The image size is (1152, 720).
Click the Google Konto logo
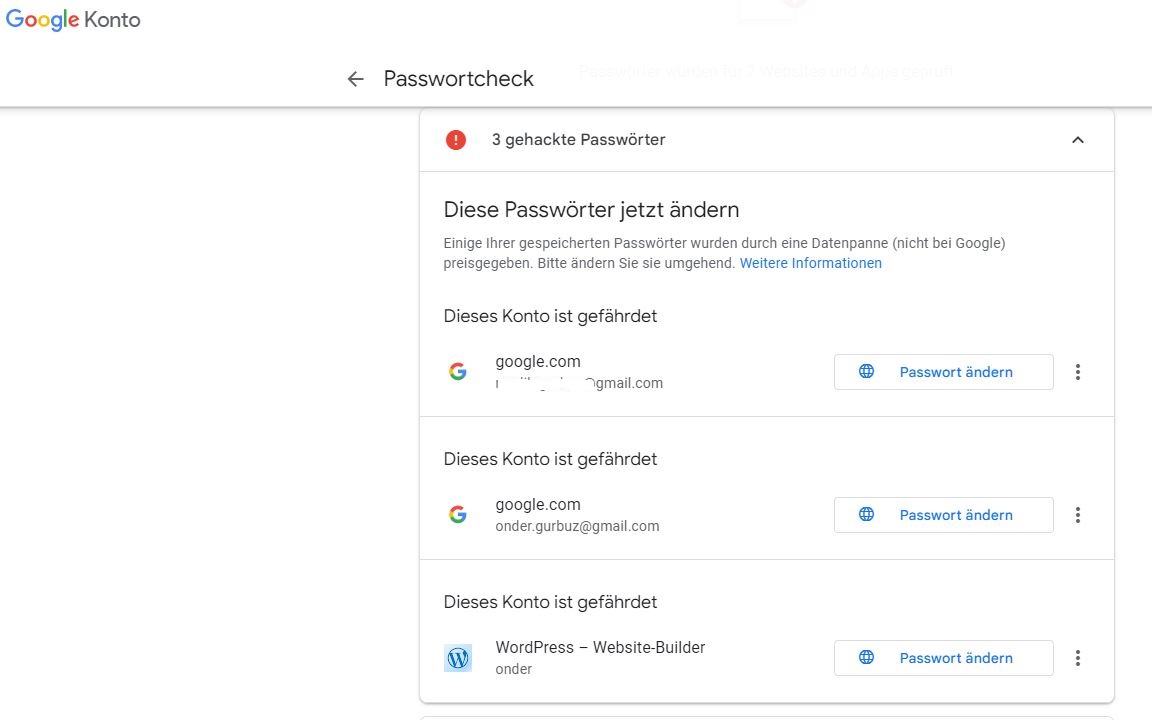[x=73, y=20]
